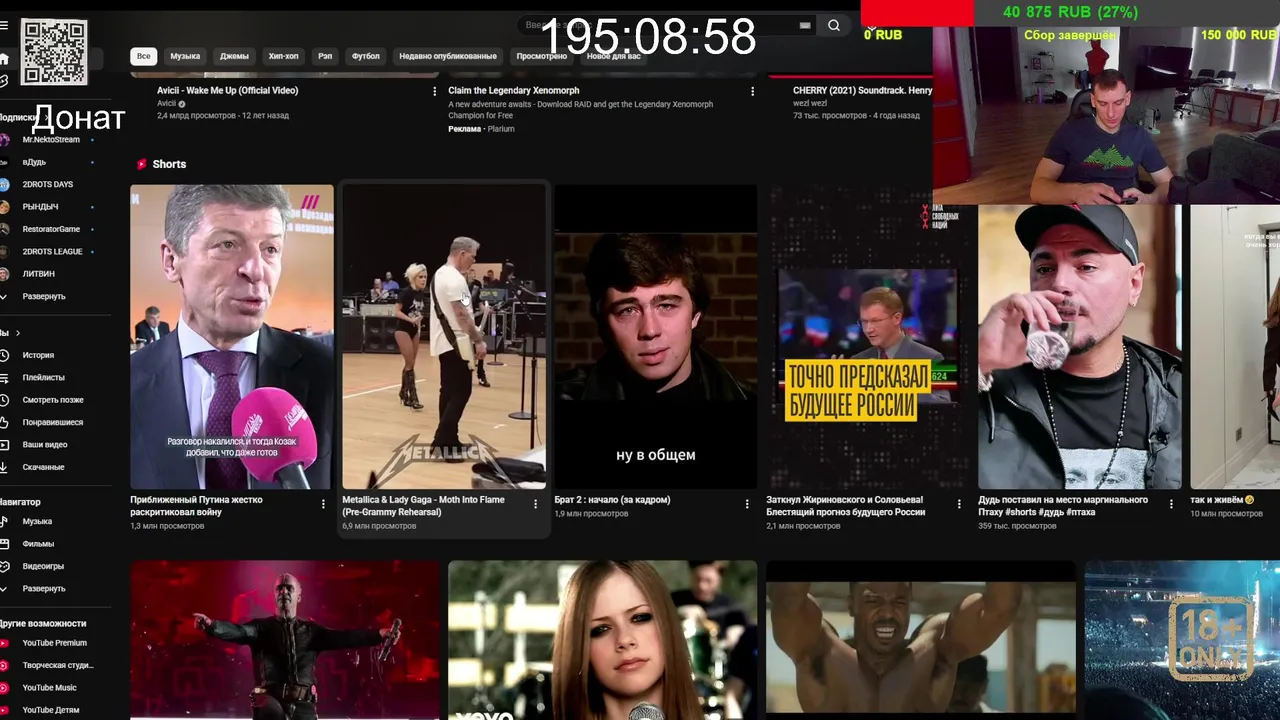Select the 'Футбол' filter chip
1280x720 pixels.
(366, 56)
